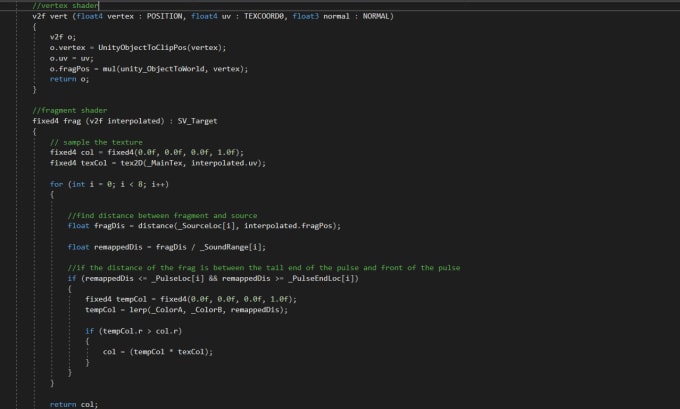Select the _ColorA argument

coord(167,310)
